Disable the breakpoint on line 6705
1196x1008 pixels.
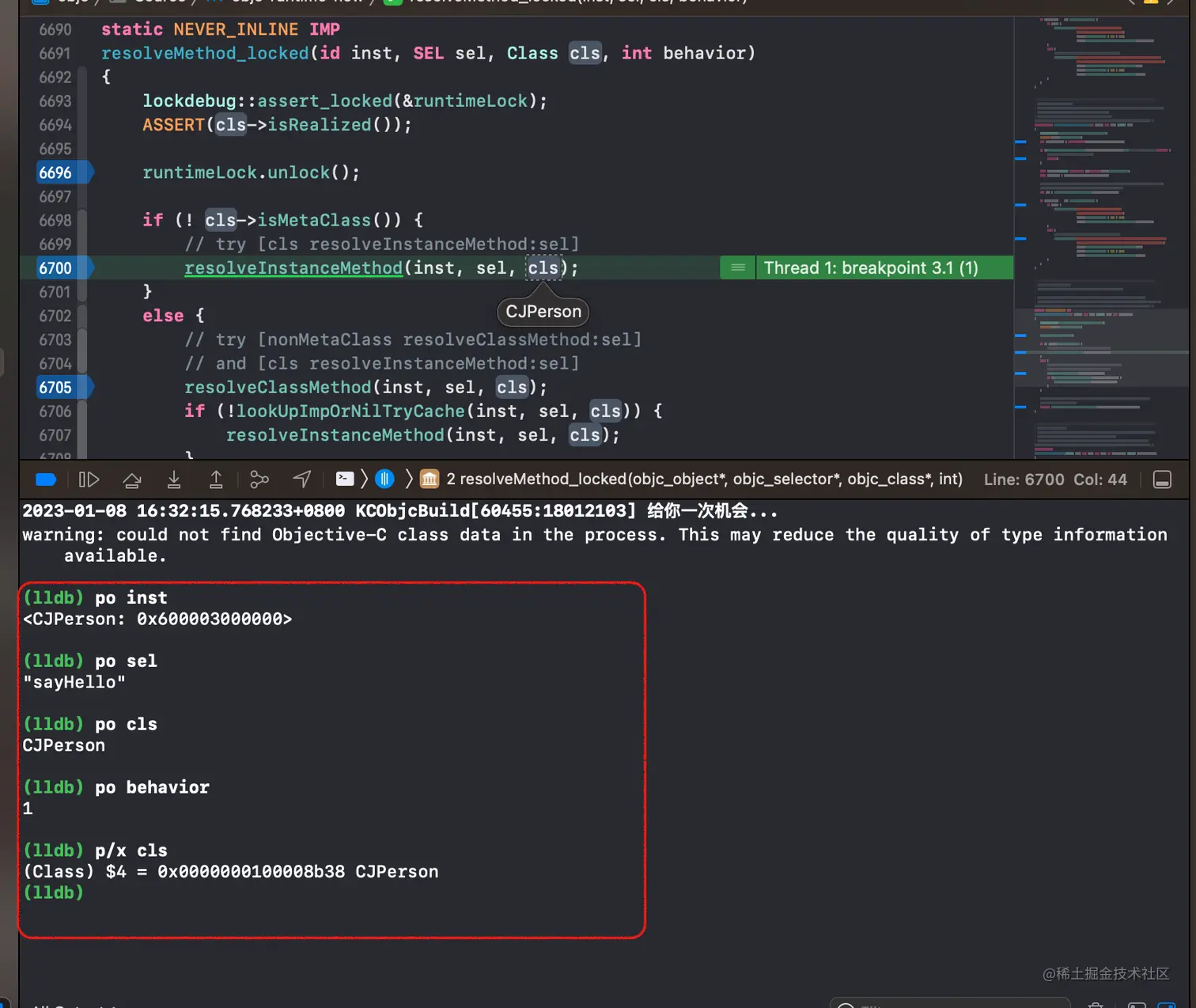tap(65, 388)
